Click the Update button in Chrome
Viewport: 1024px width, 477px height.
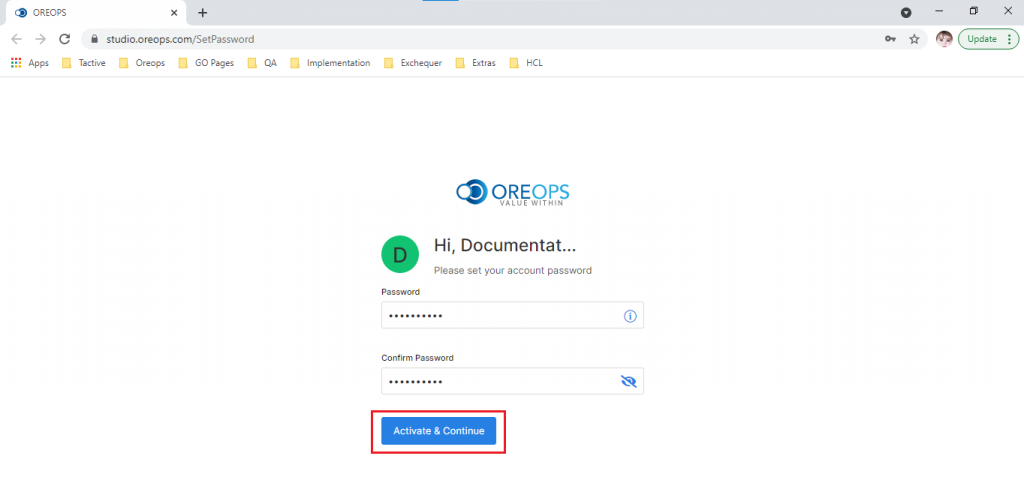click(x=982, y=39)
